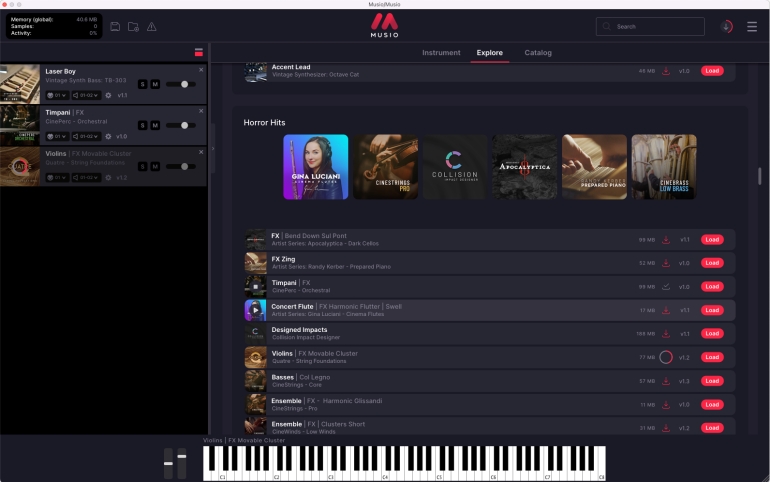The width and height of the screenshot is (770, 482).
Task: Click the pitch bend wheel
Action: [168, 463]
